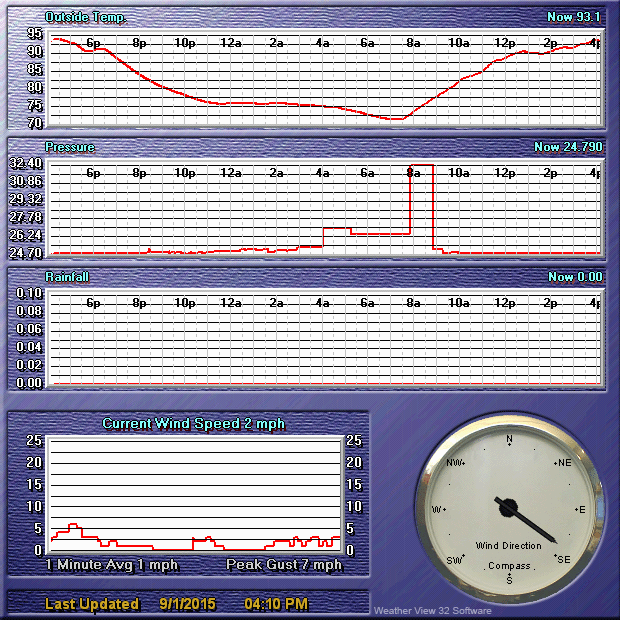Select the W marker on the compass dial
This screenshot has height=620, width=620.
tap(437, 509)
